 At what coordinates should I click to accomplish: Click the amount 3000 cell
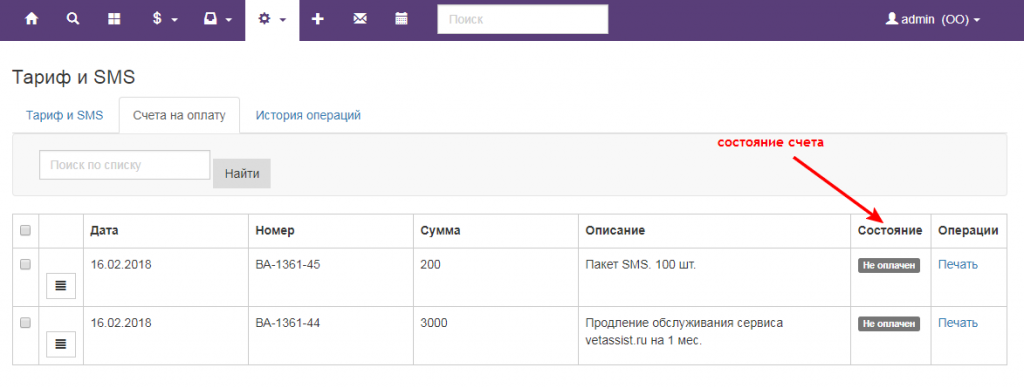coord(434,323)
